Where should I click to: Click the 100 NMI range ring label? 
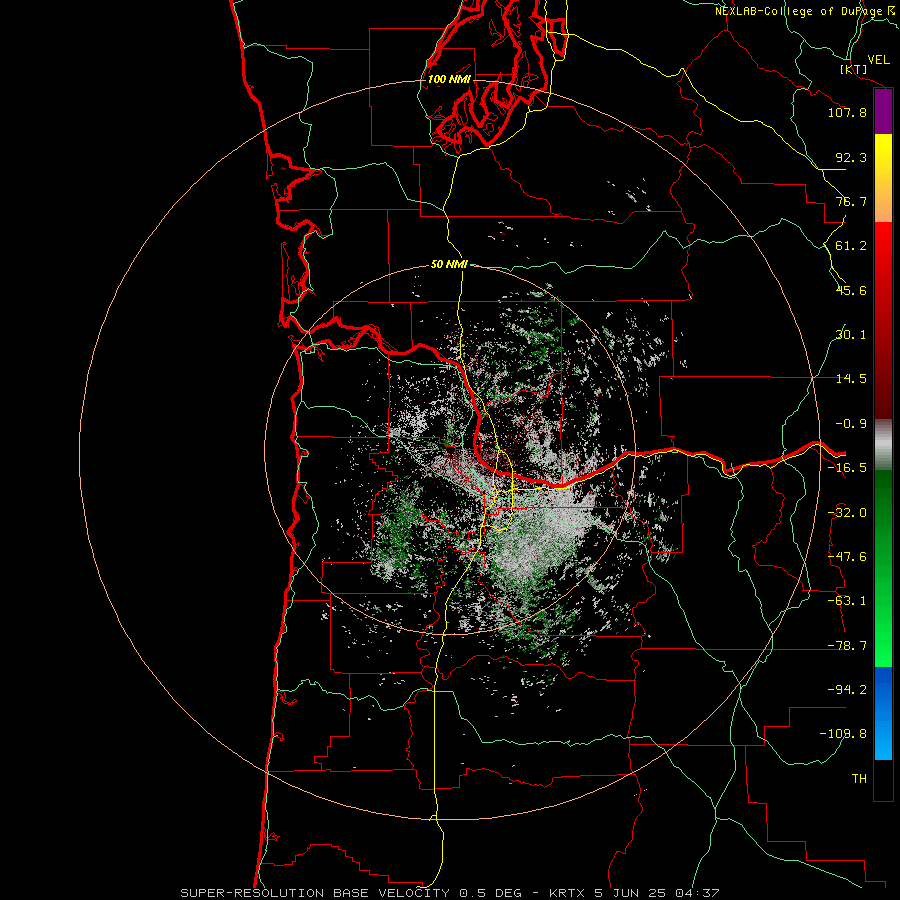pyautogui.click(x=449, y=79)
